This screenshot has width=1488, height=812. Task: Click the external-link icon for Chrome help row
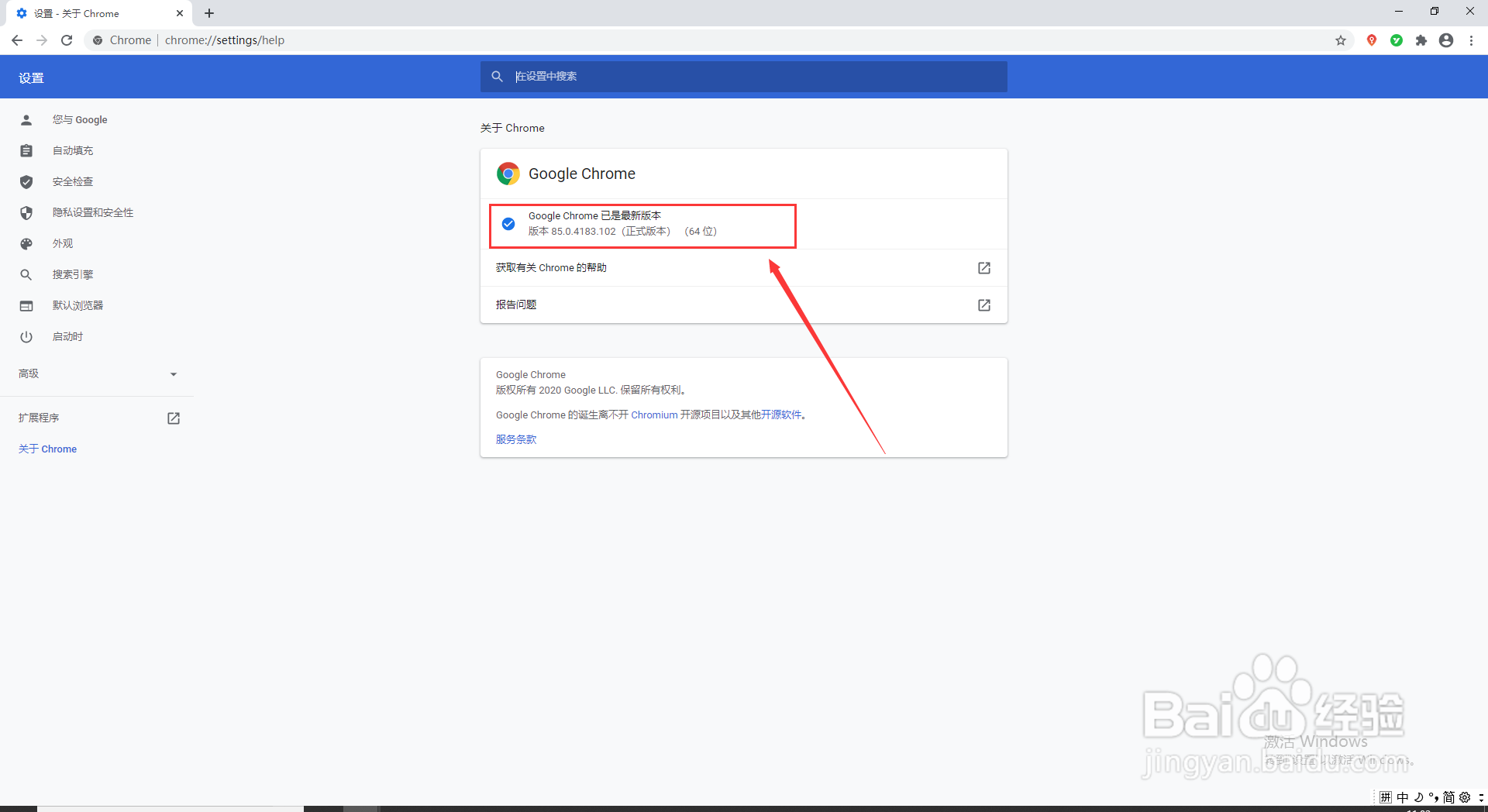984,267
